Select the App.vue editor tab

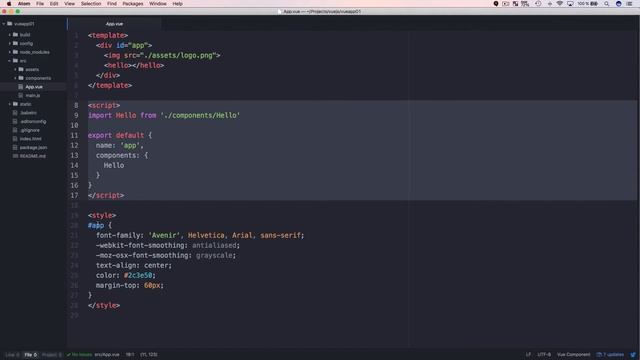click(114, 24)
